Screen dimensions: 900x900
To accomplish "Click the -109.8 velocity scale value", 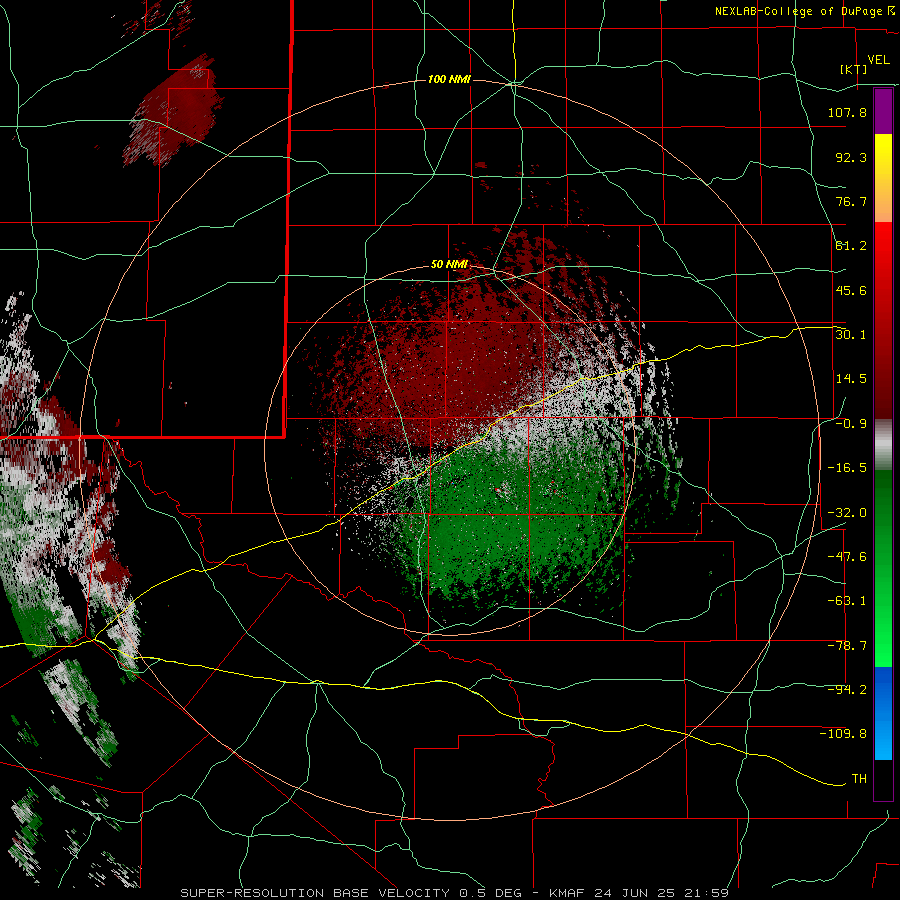I will tap(844, 734).
